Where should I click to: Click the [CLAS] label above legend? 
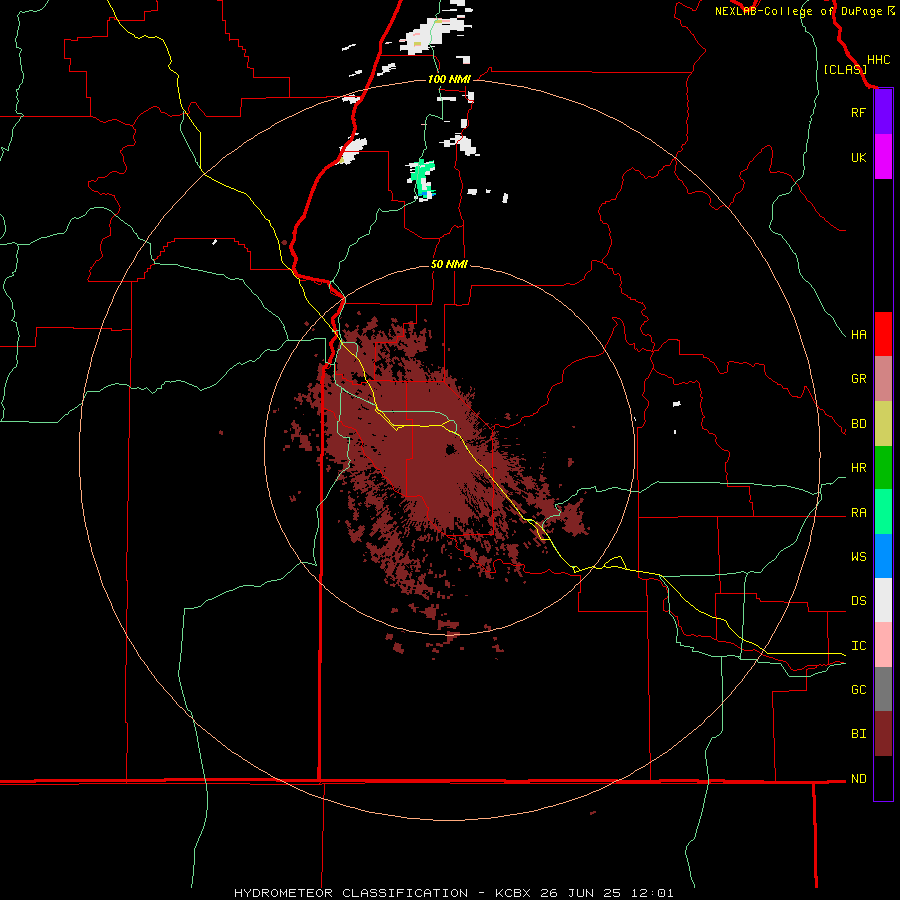[844, 70]
